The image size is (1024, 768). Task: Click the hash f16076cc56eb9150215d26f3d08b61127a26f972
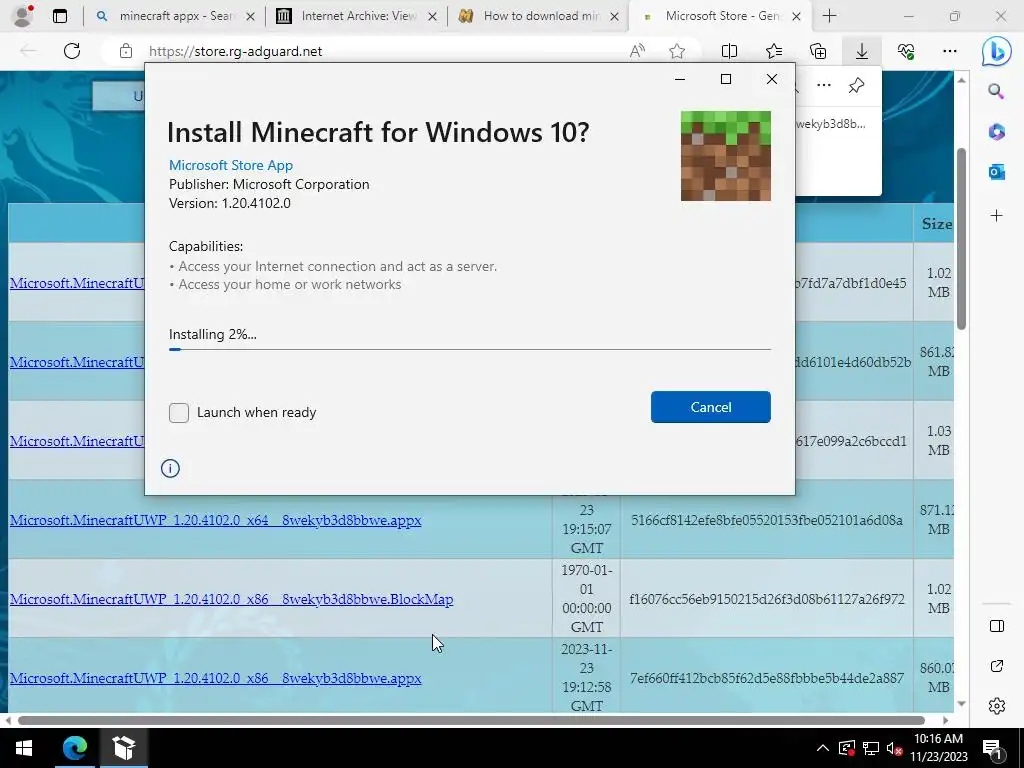[x=767, y=599]
